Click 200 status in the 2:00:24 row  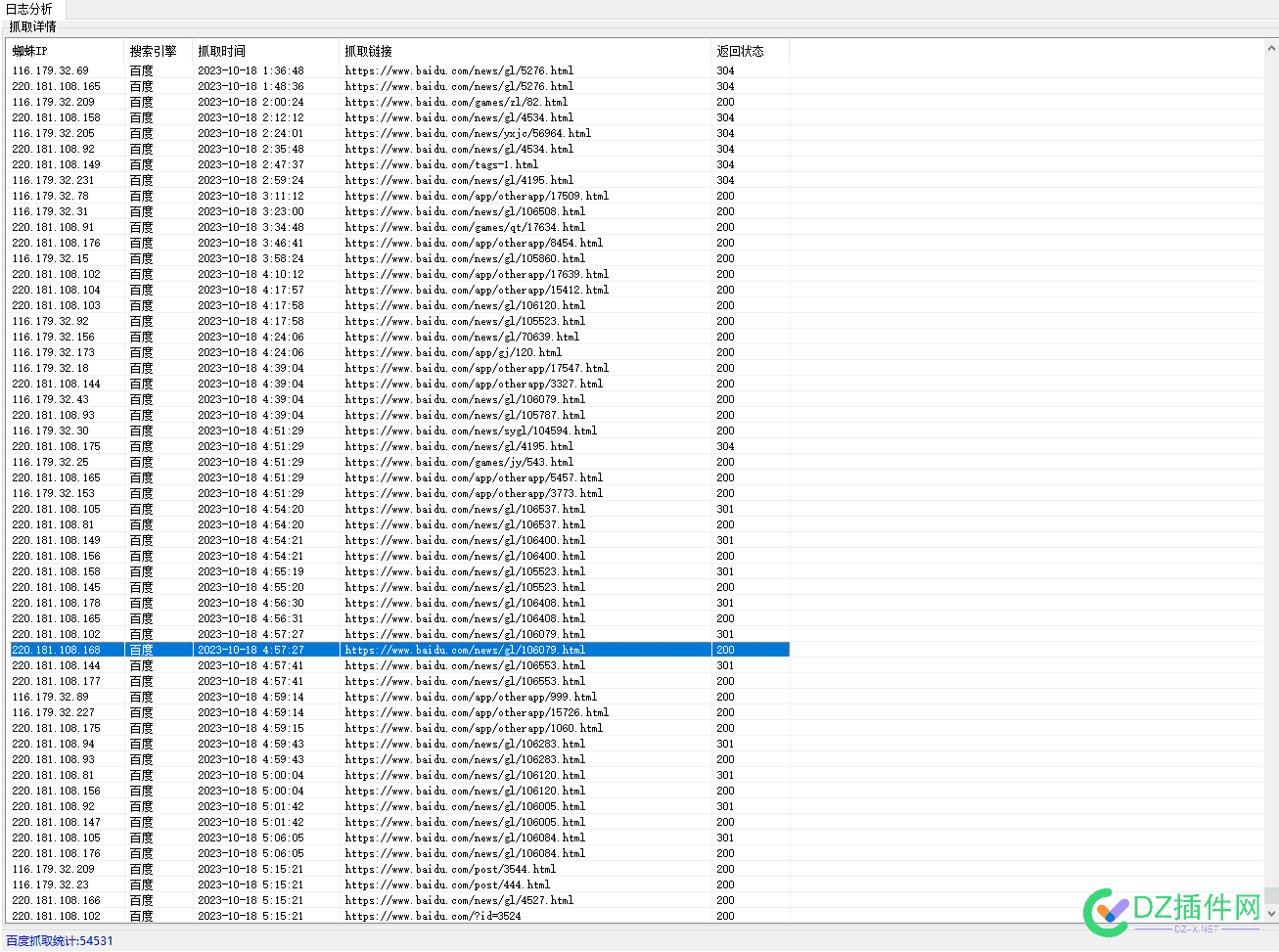coord(725,102)
